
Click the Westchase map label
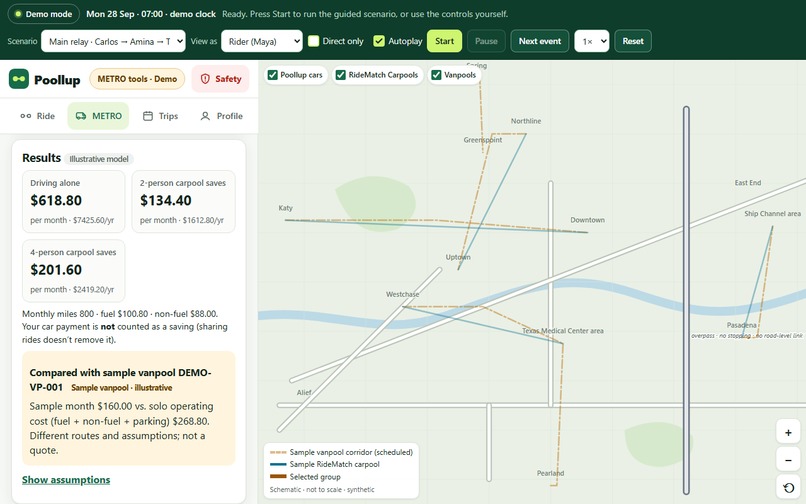[402, 295]
